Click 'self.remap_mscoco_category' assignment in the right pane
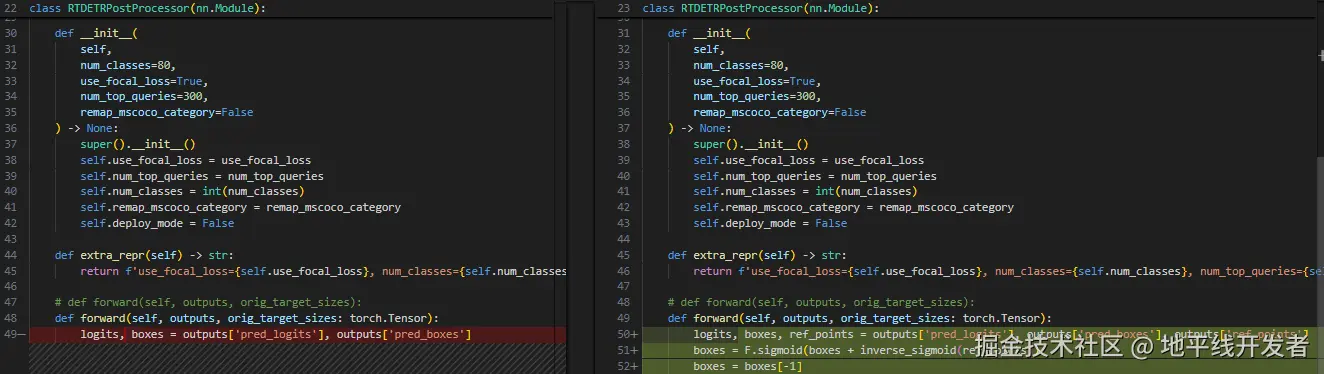 [854, 208]
